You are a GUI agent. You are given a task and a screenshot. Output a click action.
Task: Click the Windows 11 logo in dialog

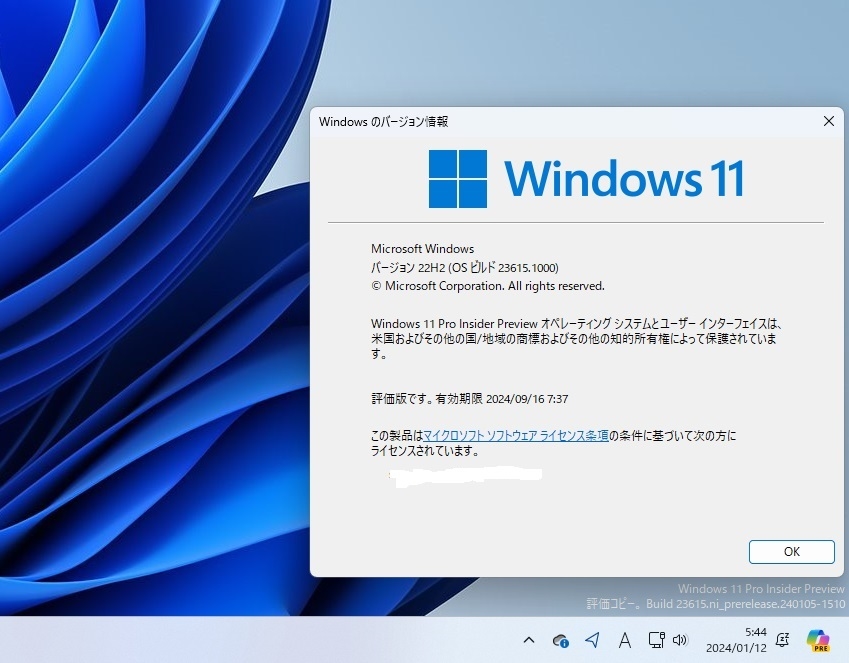[586, 179]
